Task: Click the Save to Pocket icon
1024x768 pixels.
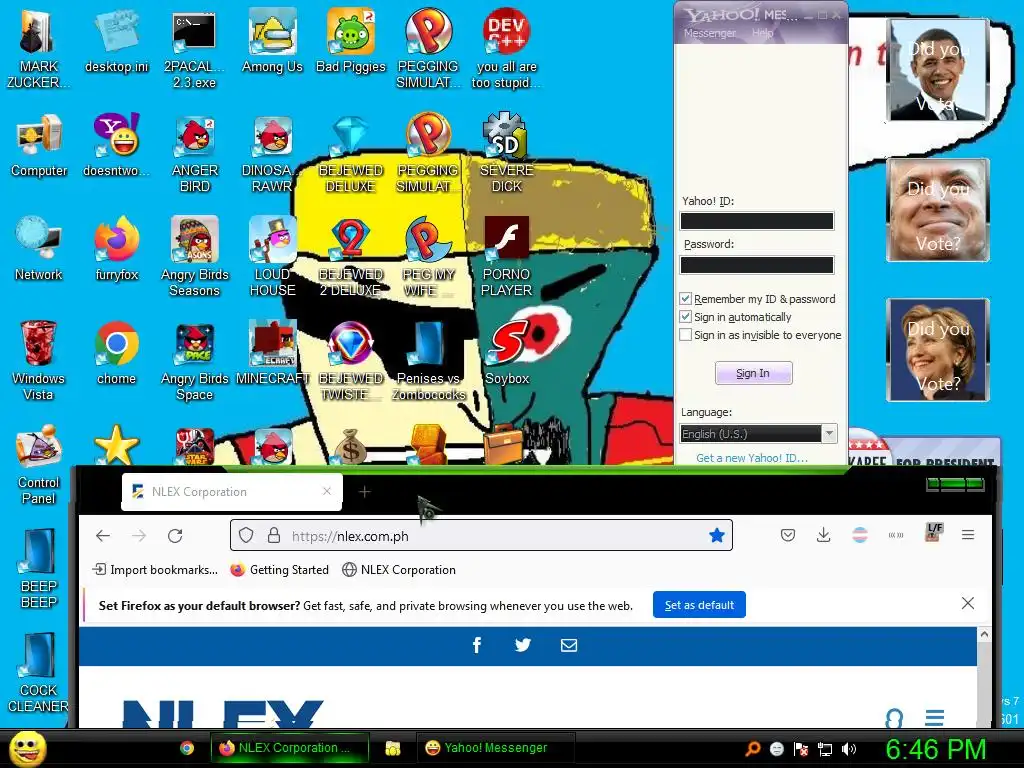Action: coord(788,536)
